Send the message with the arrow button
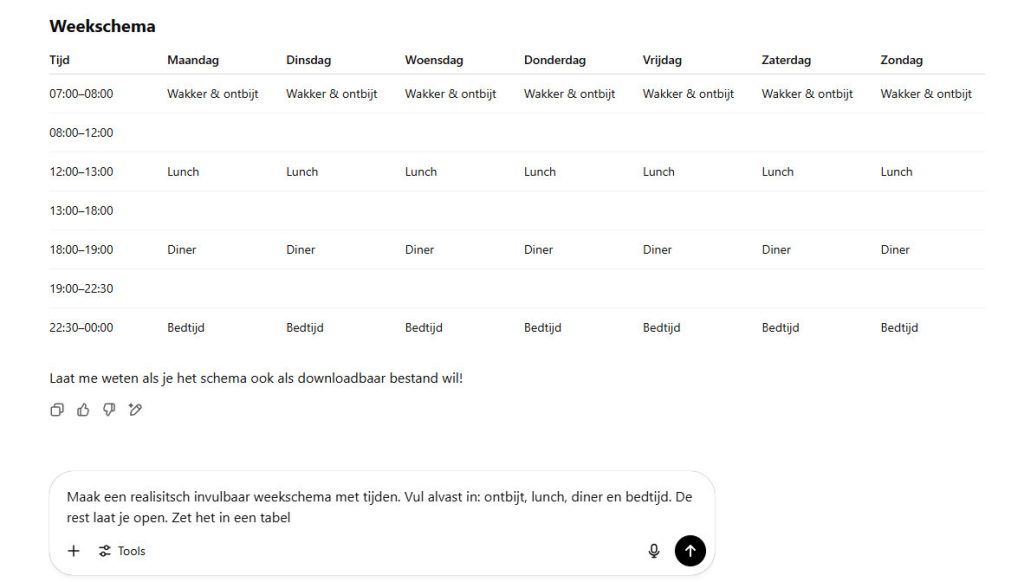This screenshot has height=582, width=1024. [690, 550]
